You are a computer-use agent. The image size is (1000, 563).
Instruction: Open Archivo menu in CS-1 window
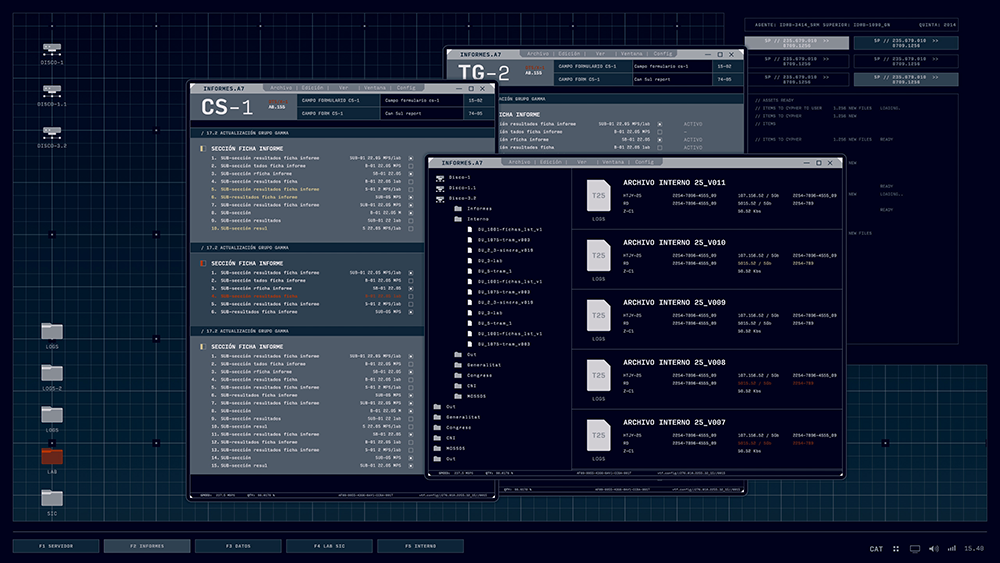281,88
